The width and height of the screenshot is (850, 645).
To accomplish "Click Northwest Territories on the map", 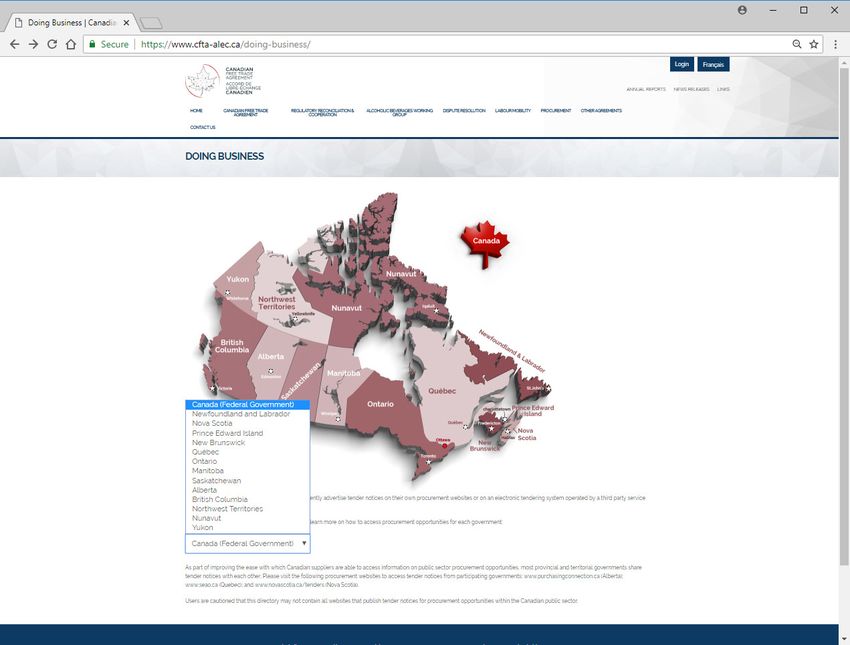I will (276, 303).
